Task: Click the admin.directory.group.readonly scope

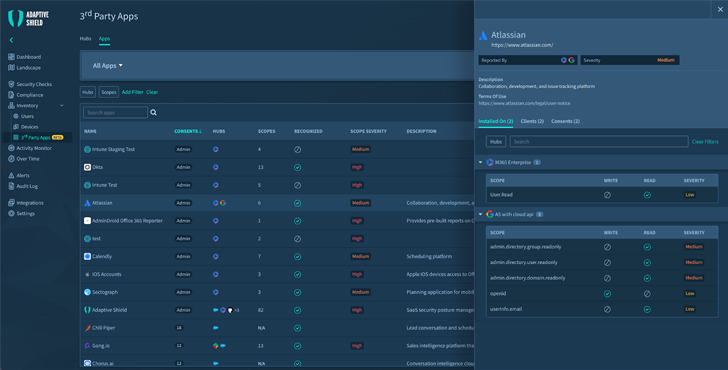Action: [x=526, y=247]
